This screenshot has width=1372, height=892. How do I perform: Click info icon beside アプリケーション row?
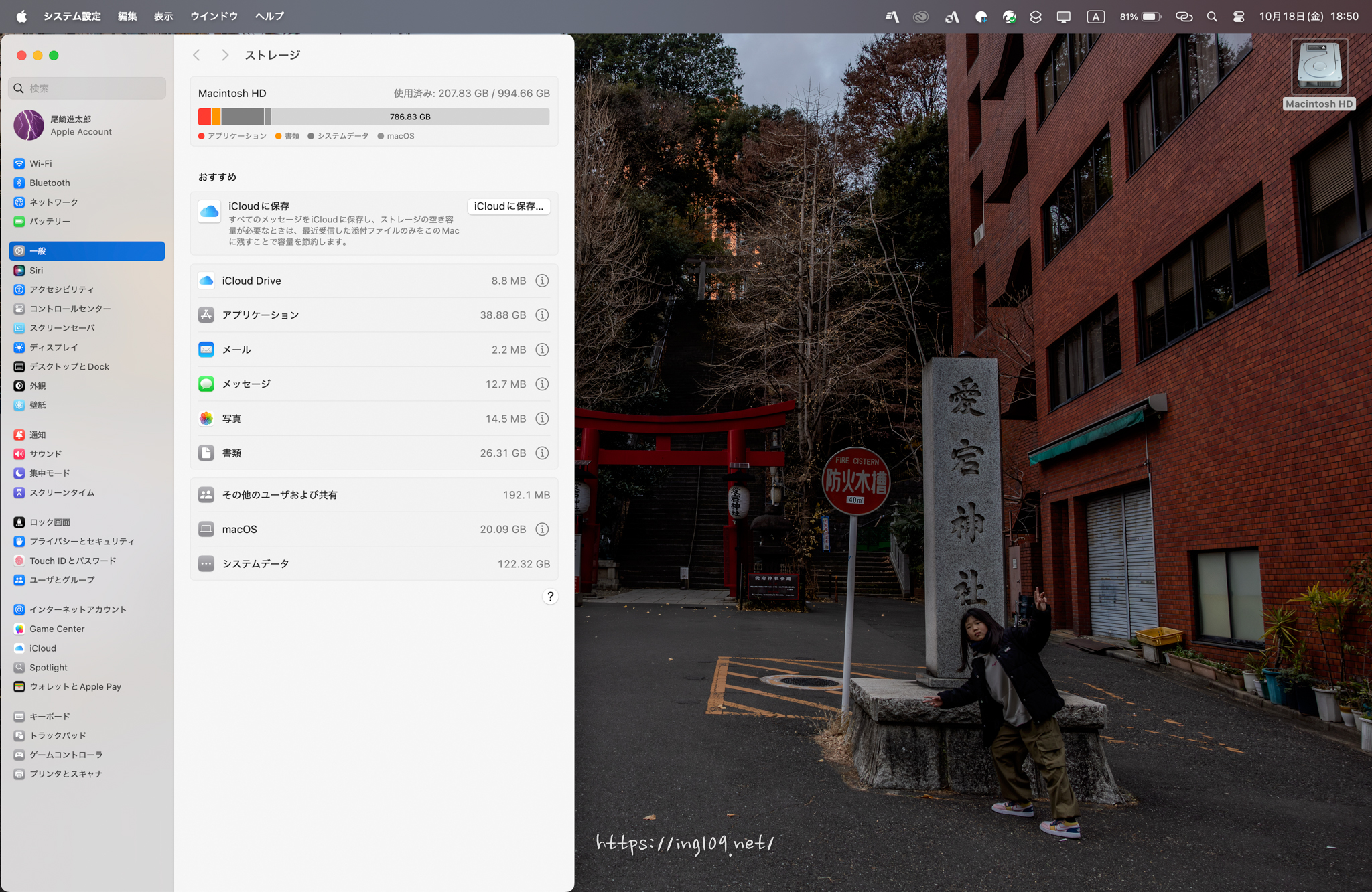click(542, 315)
